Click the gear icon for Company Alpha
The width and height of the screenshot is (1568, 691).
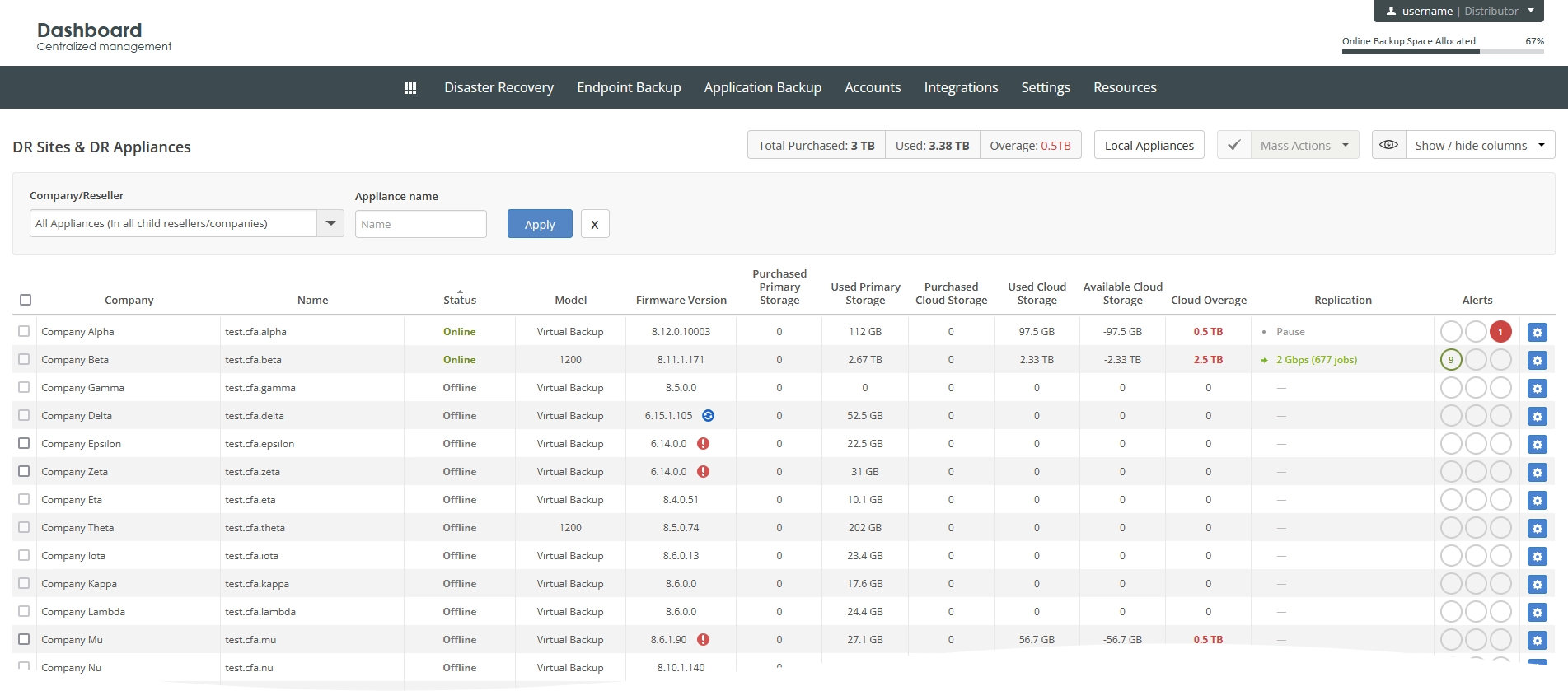tap(1537, 333)
